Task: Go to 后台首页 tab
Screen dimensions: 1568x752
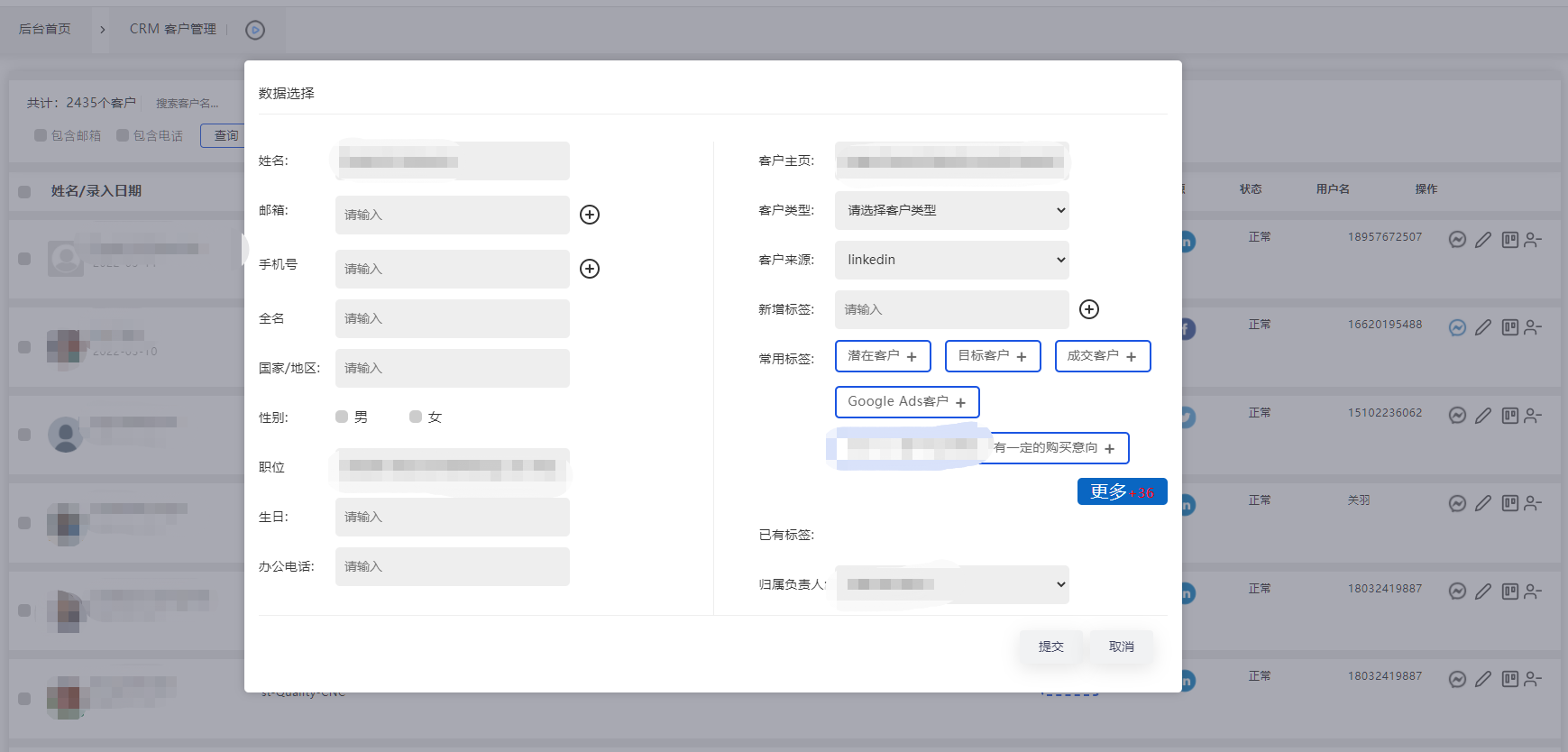Action: click(x=45, y=29)
